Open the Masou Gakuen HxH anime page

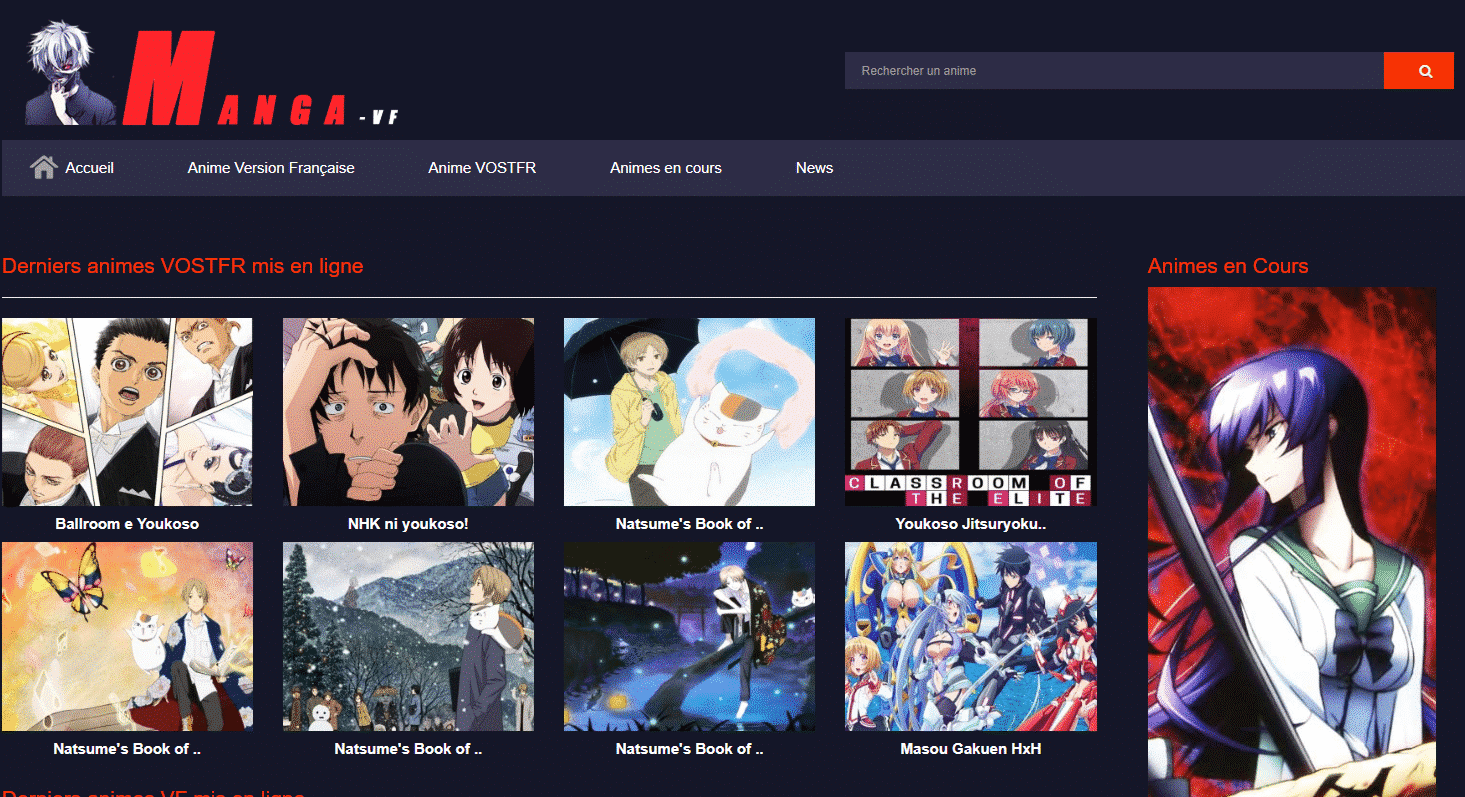tap(970, 748)
